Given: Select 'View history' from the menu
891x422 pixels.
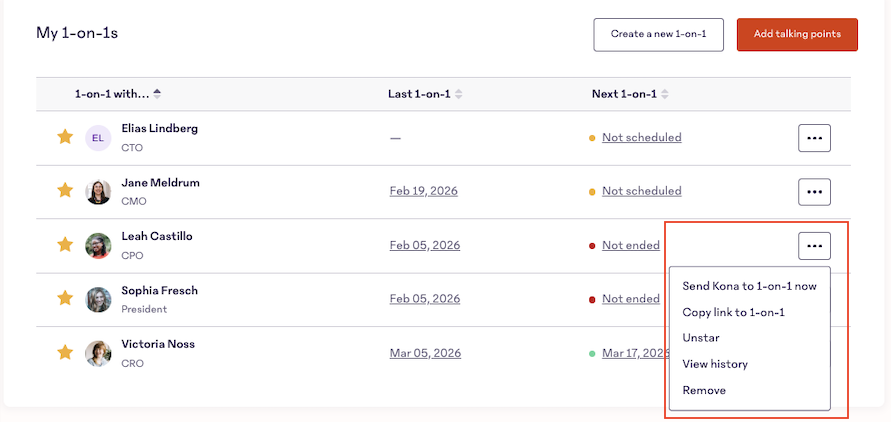Looking at the screenshot, I should click(715, 364).
